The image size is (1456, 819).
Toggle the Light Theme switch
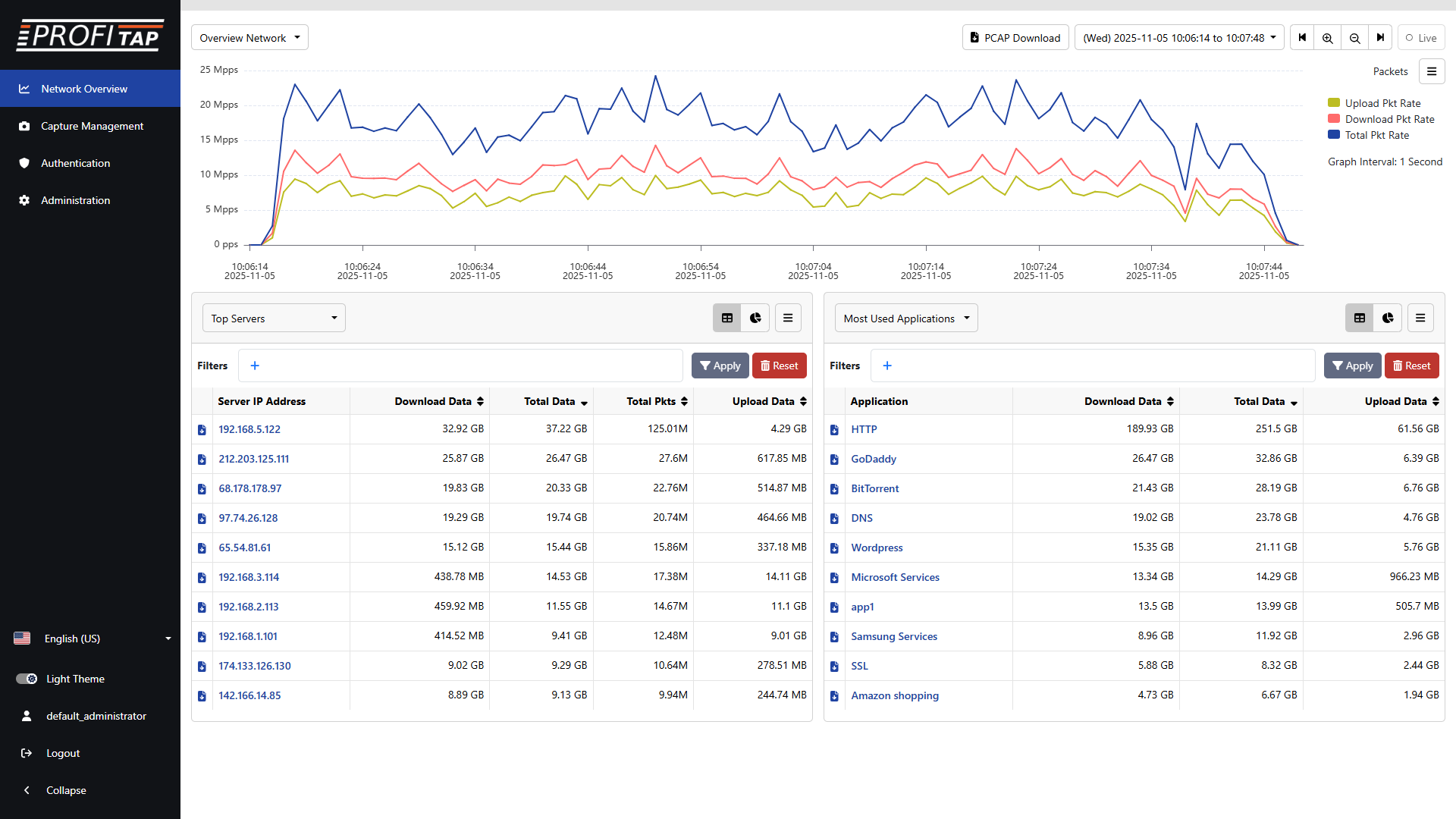tap(27, 679)
